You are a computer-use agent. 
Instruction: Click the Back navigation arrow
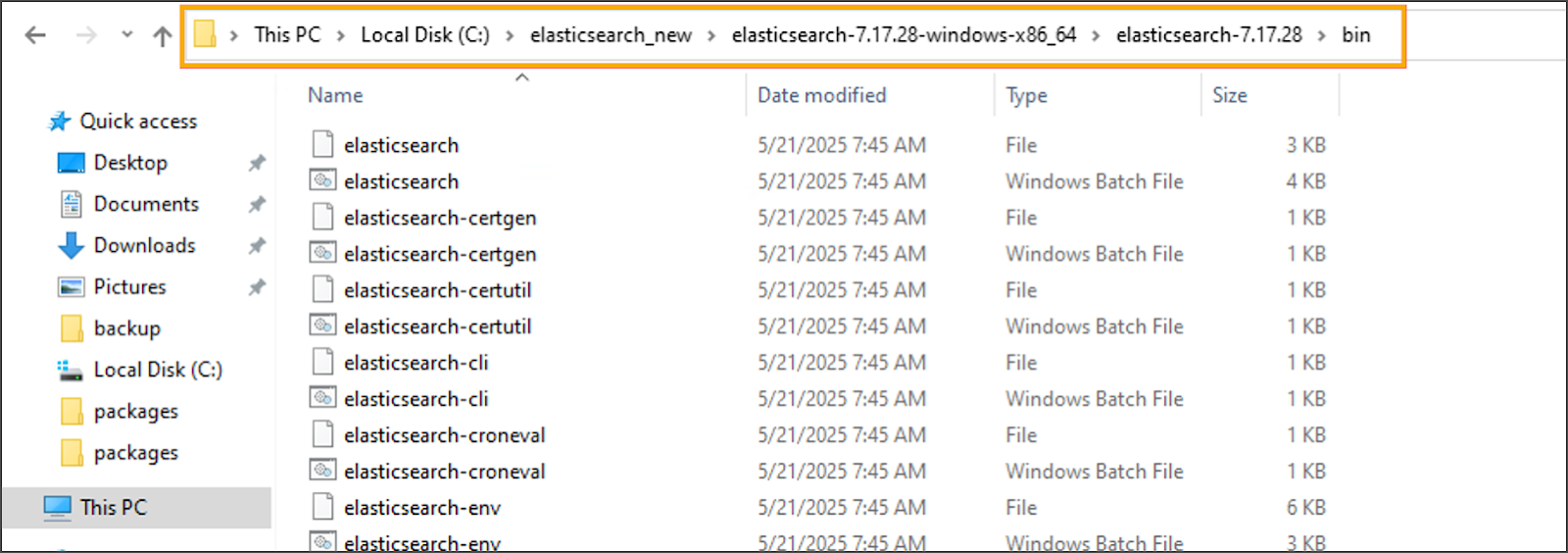tap(35, 35)
